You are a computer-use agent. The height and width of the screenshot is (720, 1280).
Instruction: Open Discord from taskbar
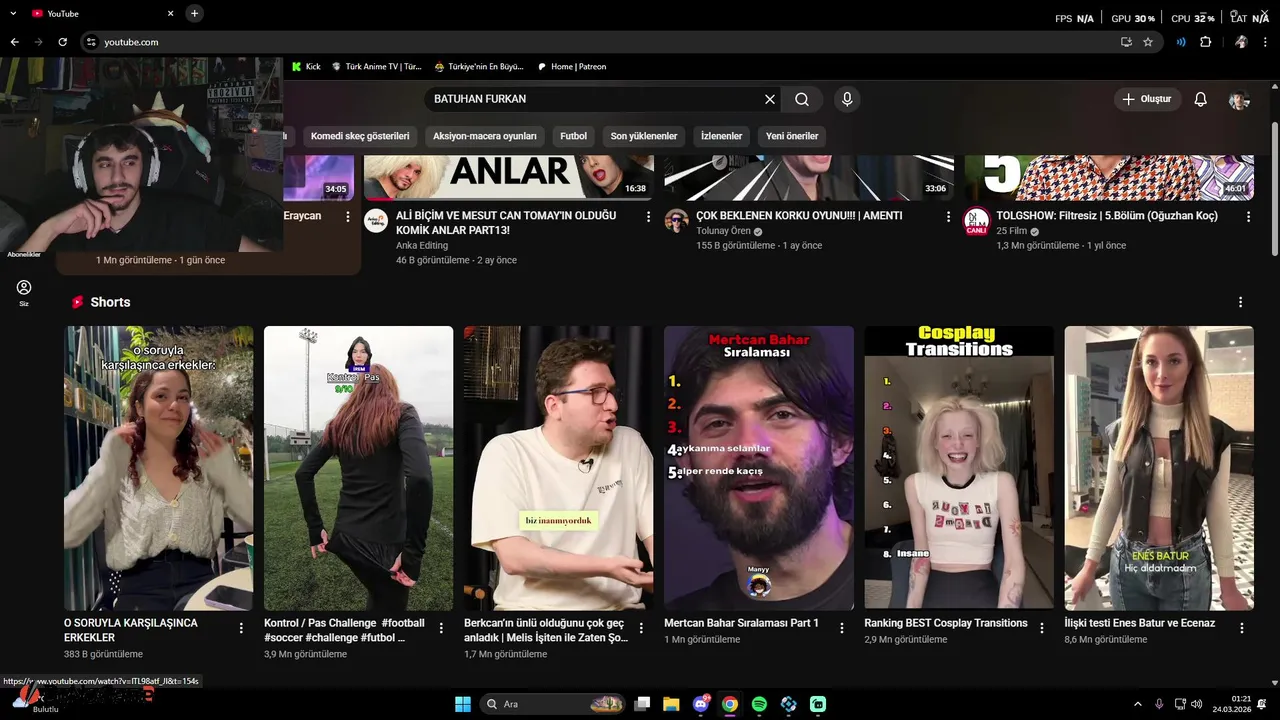pos(701,704)
